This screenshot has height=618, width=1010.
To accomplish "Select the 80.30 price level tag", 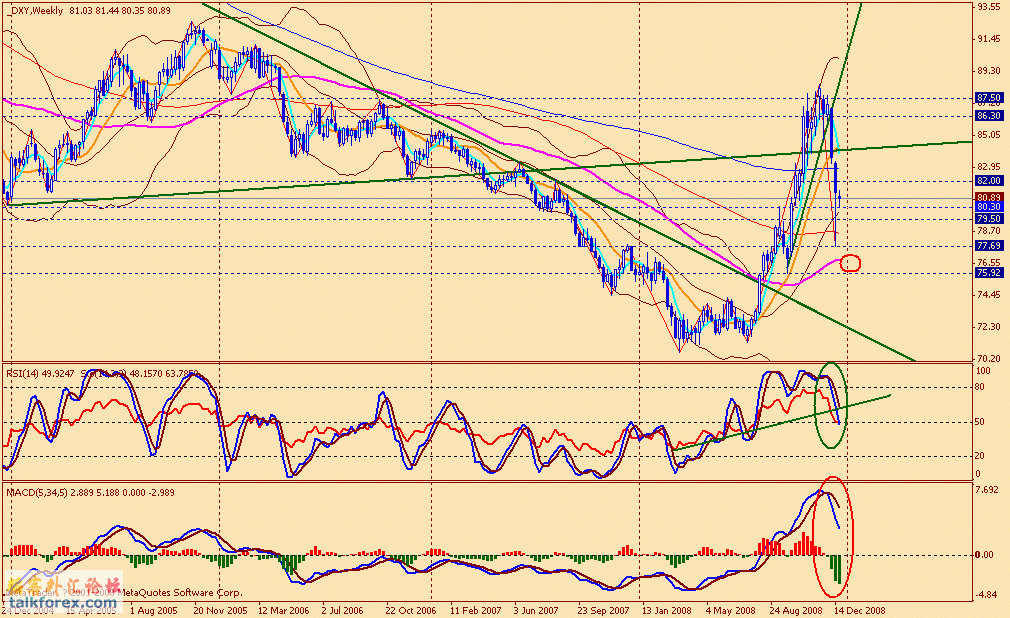I will pos(989,207).
